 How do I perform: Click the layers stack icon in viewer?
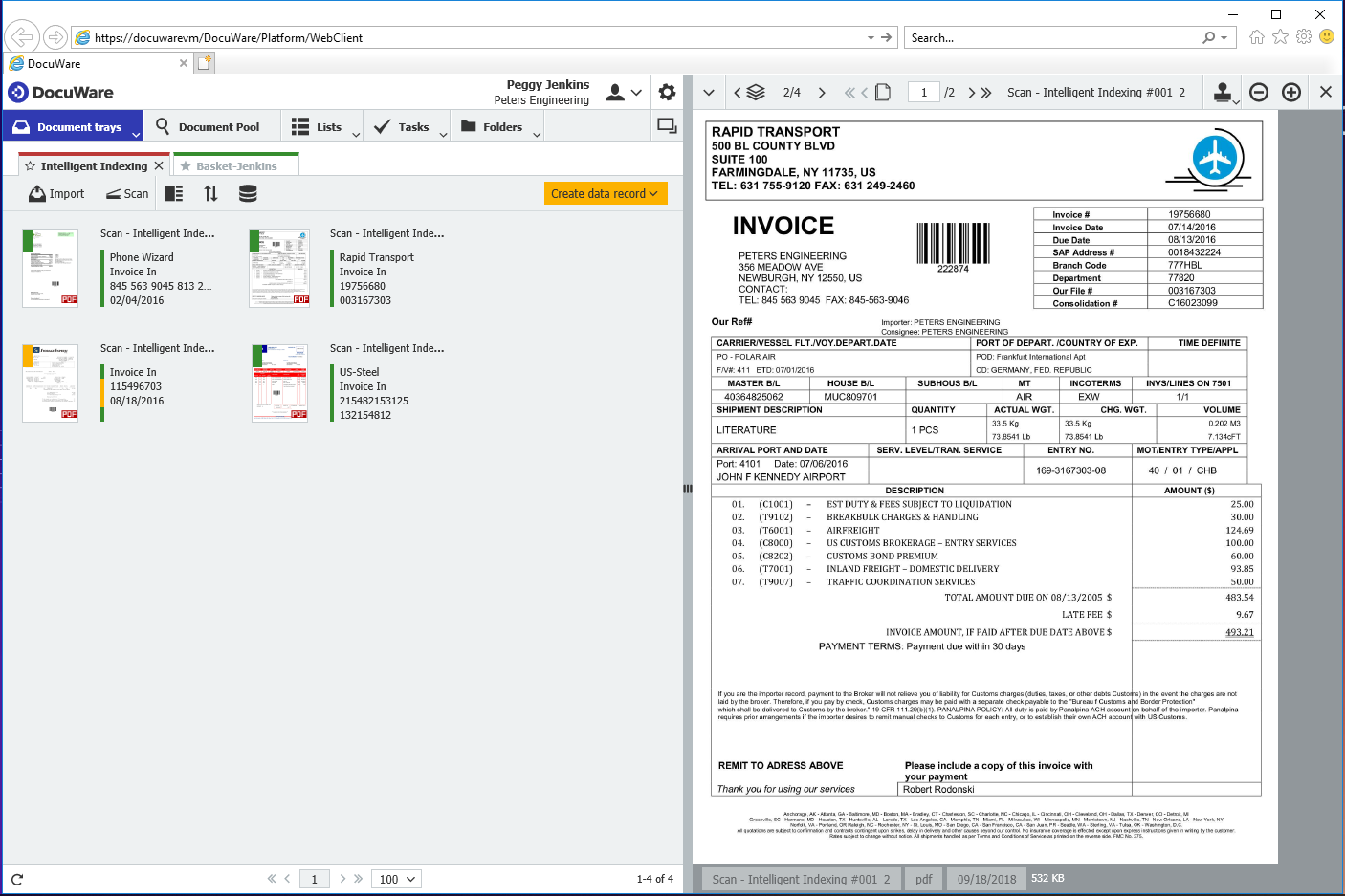[756, 93]
